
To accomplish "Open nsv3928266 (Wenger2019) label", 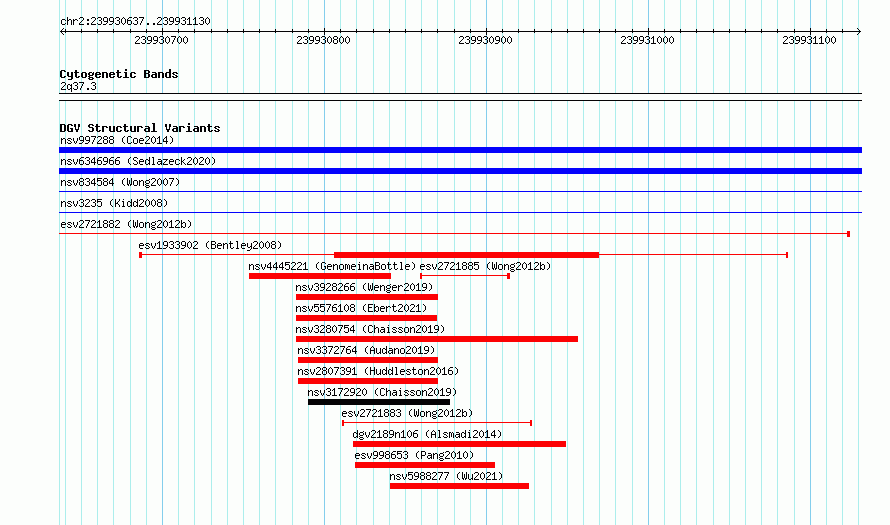I will click(x=364, y=287).
